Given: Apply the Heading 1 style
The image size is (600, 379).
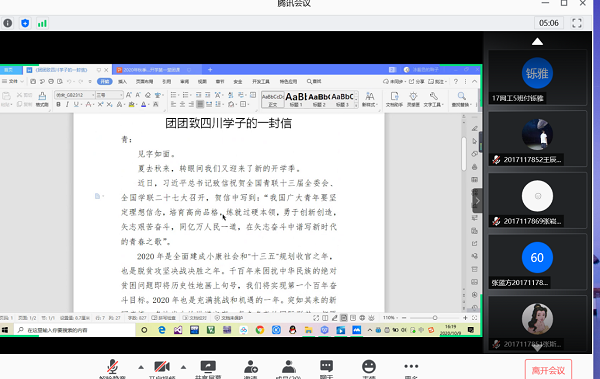Looking at the screenshot, I should coord(296,100).
